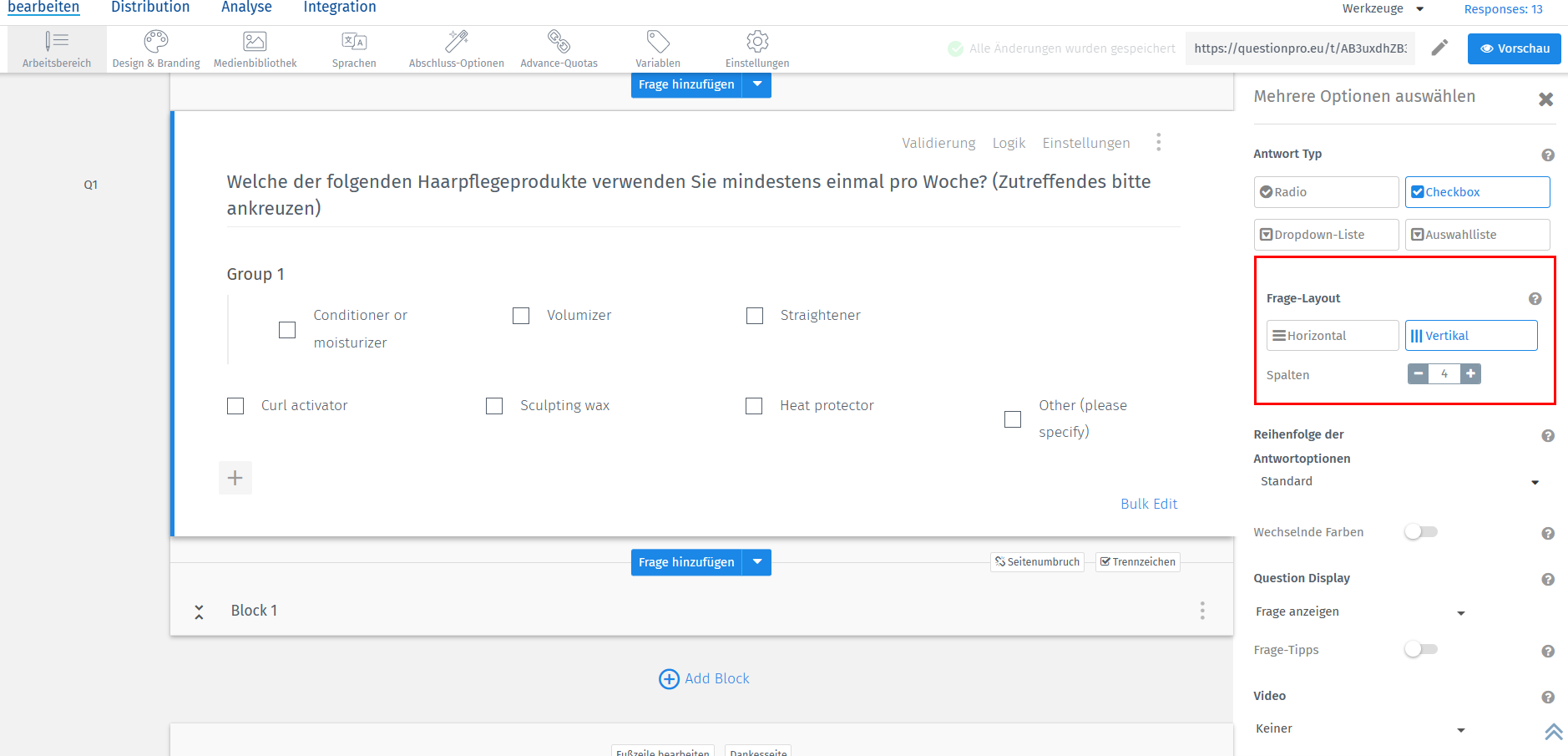Open the Medienbibliothek
The image size is (1568, 756).
coord(255,48)
